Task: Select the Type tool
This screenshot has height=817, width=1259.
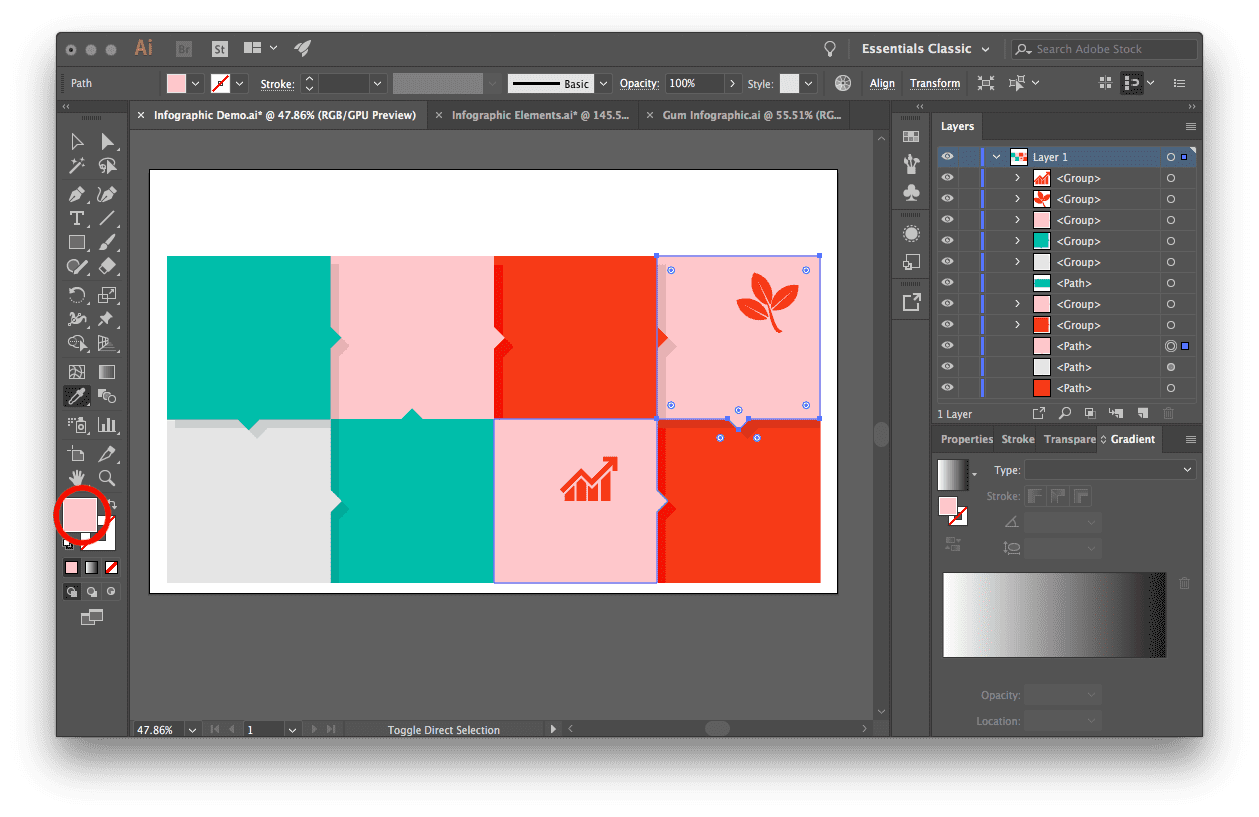Action: click(77, 218)
